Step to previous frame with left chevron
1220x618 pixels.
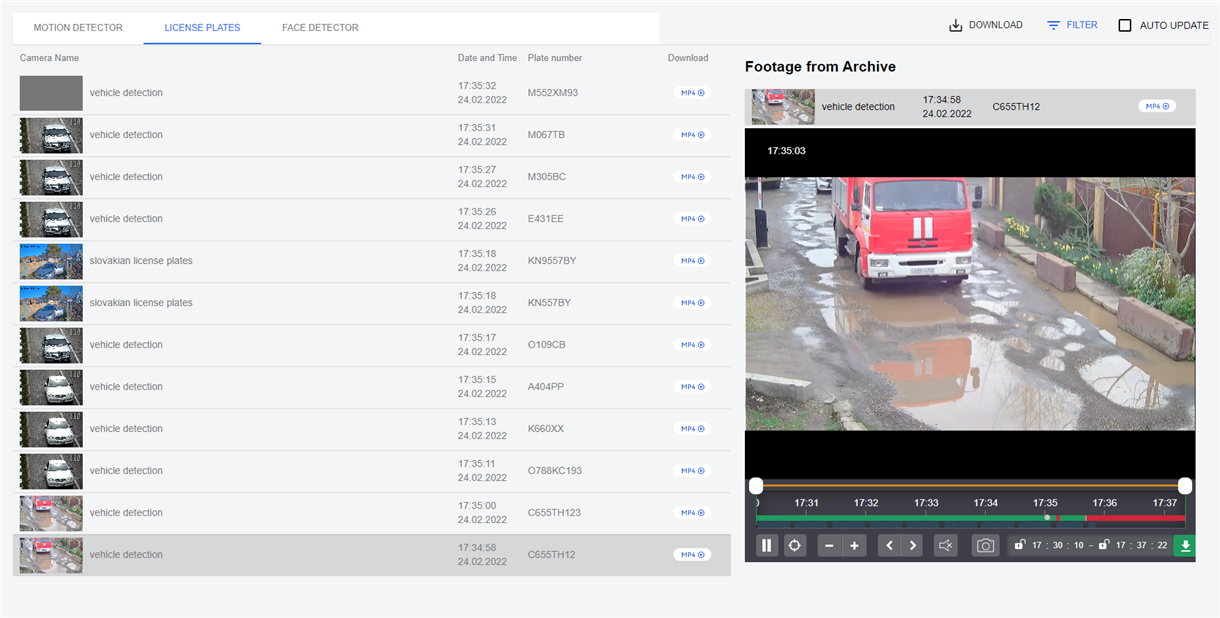tap(889, 546)
